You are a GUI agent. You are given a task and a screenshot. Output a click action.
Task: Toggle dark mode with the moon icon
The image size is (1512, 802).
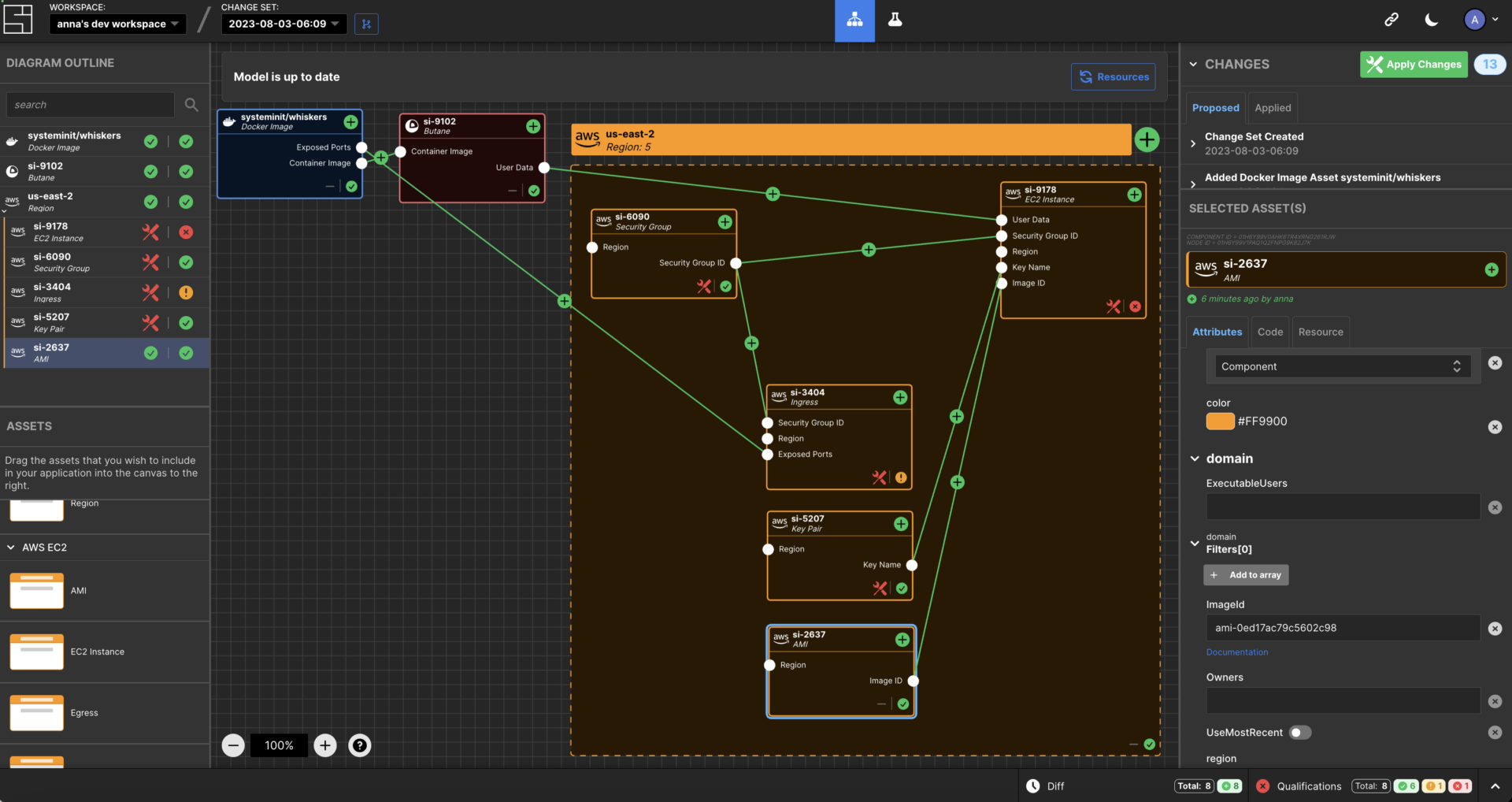pyautogui.click(x=1431, y=20)
